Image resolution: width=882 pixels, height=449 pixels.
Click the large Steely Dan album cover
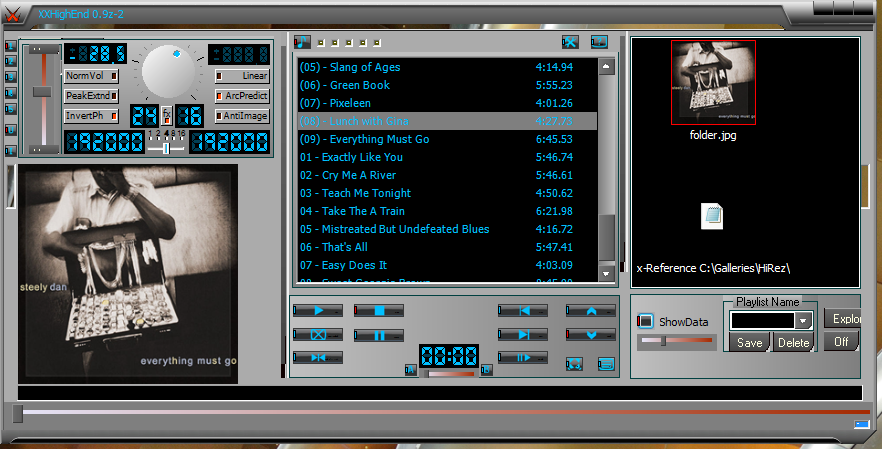[128, 274]
